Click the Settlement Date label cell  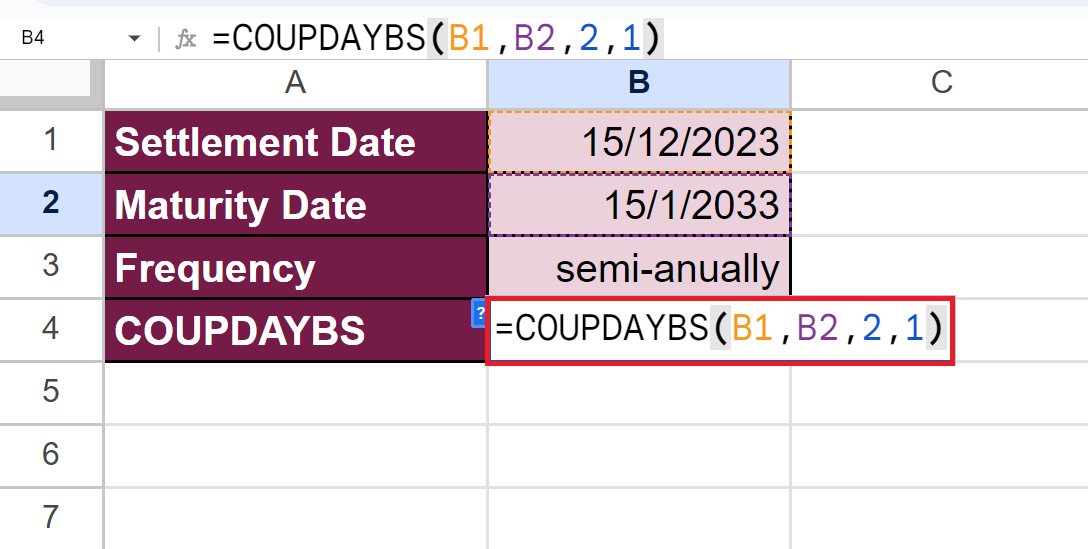295,142
